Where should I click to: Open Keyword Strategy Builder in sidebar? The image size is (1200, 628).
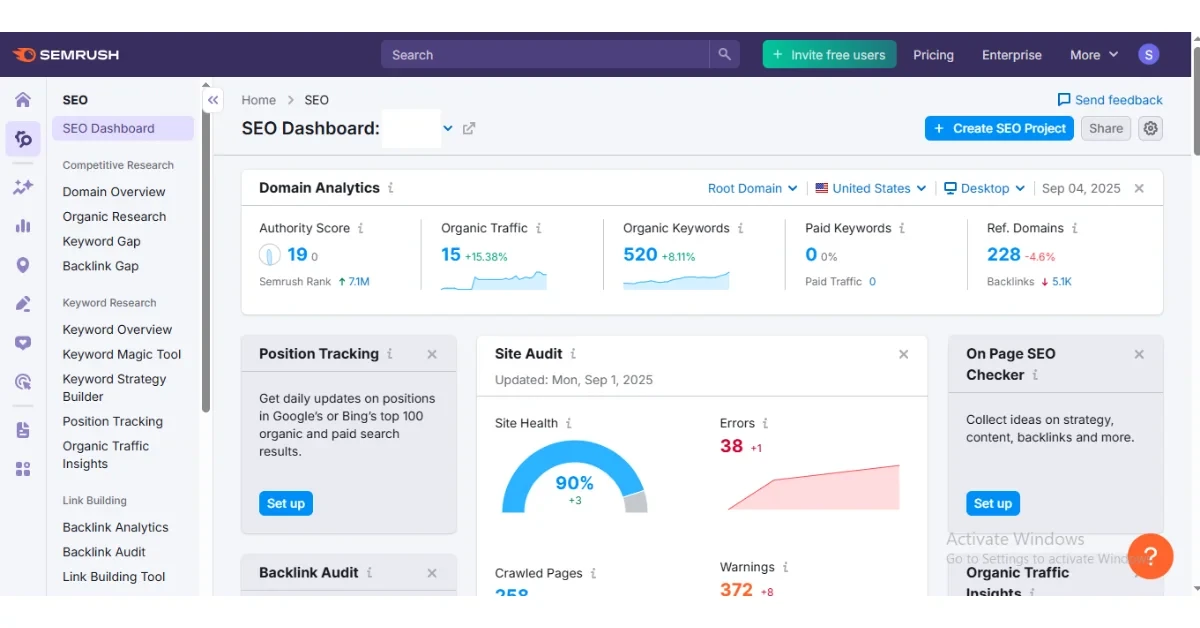pyautogui.click(x=114, y=388)
